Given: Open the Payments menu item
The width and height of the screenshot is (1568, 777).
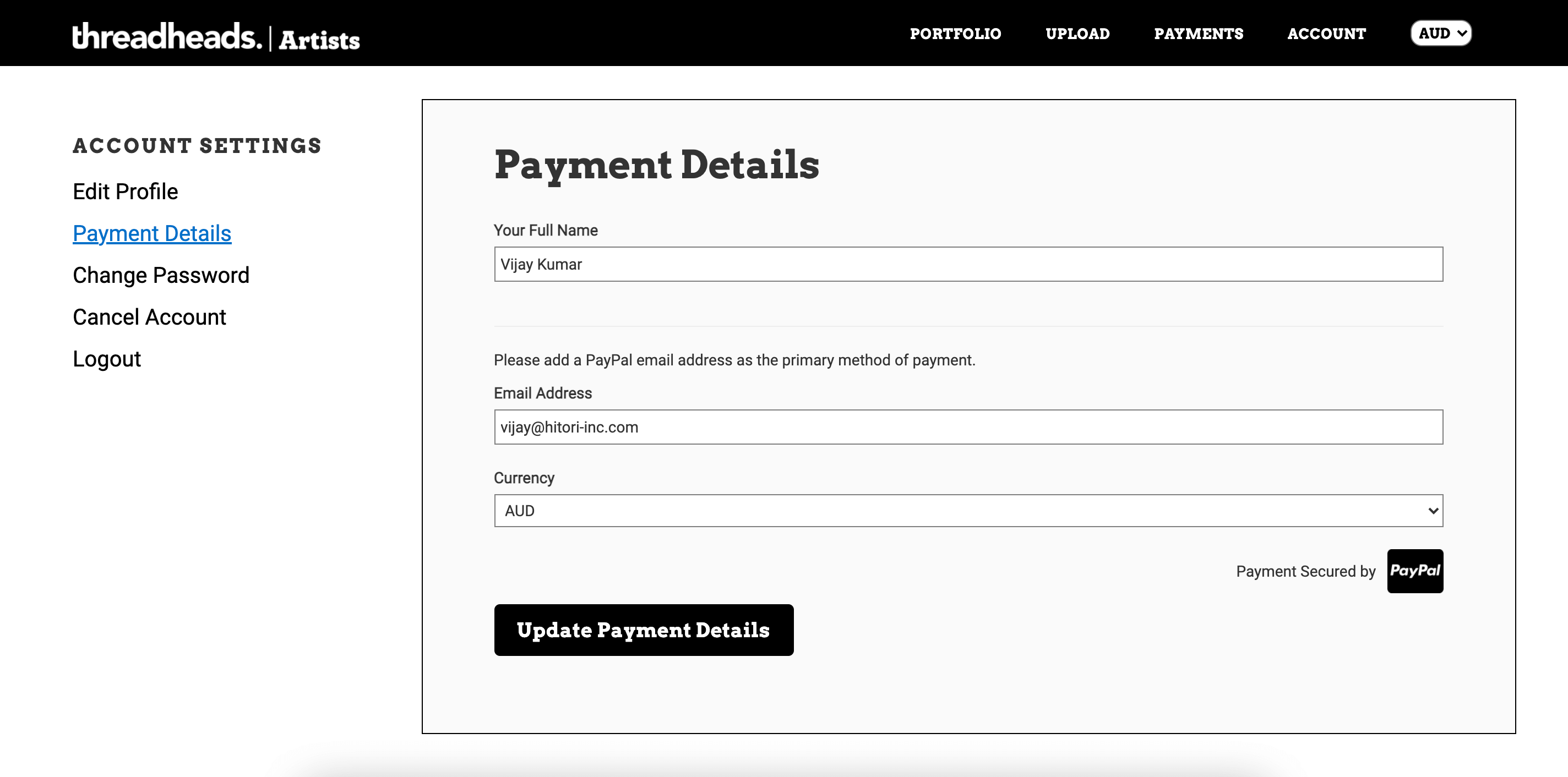Looking at the screenshot, I should [x=1199, y=34].
